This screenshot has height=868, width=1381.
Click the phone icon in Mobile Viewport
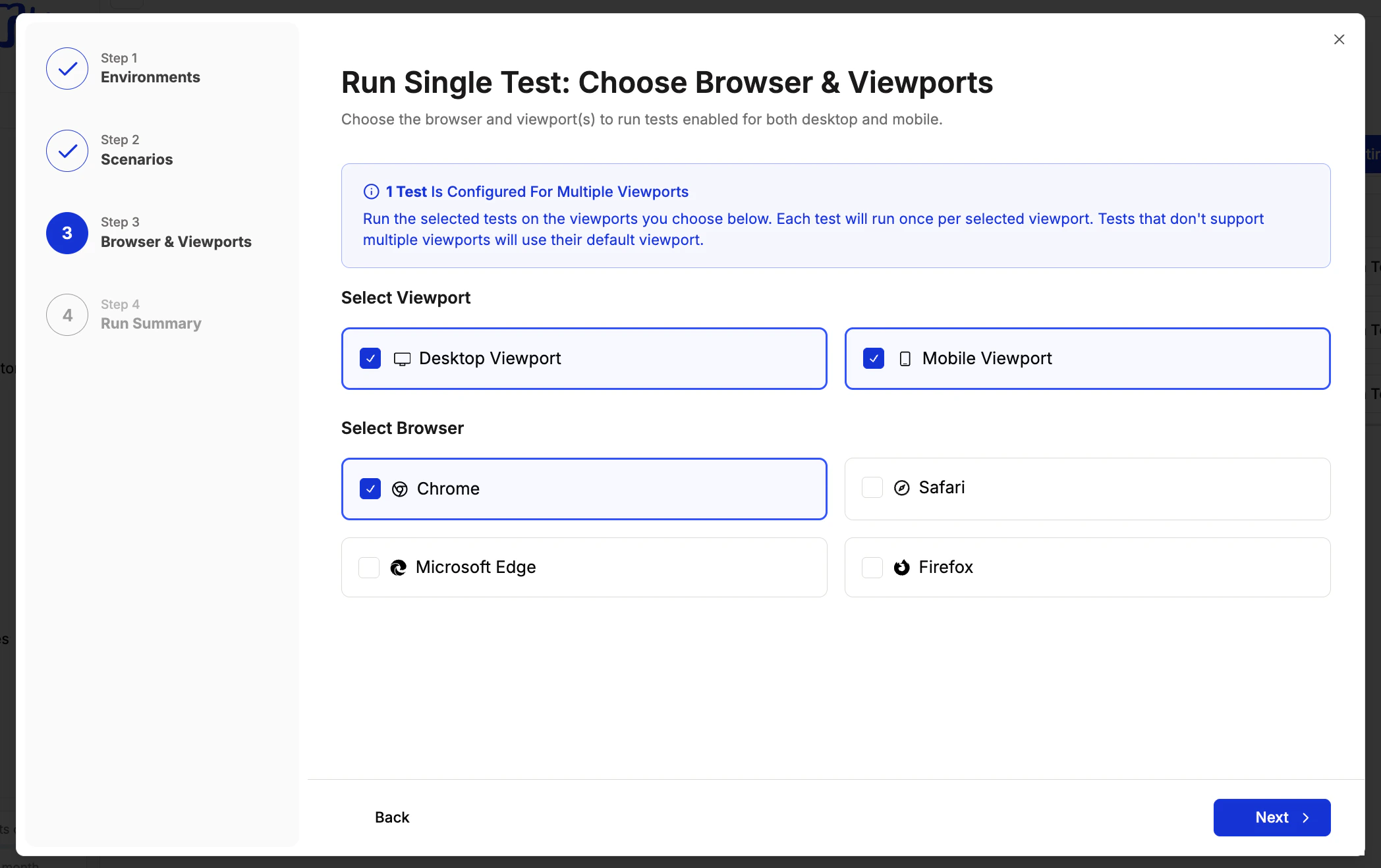(x=905, y=359)
